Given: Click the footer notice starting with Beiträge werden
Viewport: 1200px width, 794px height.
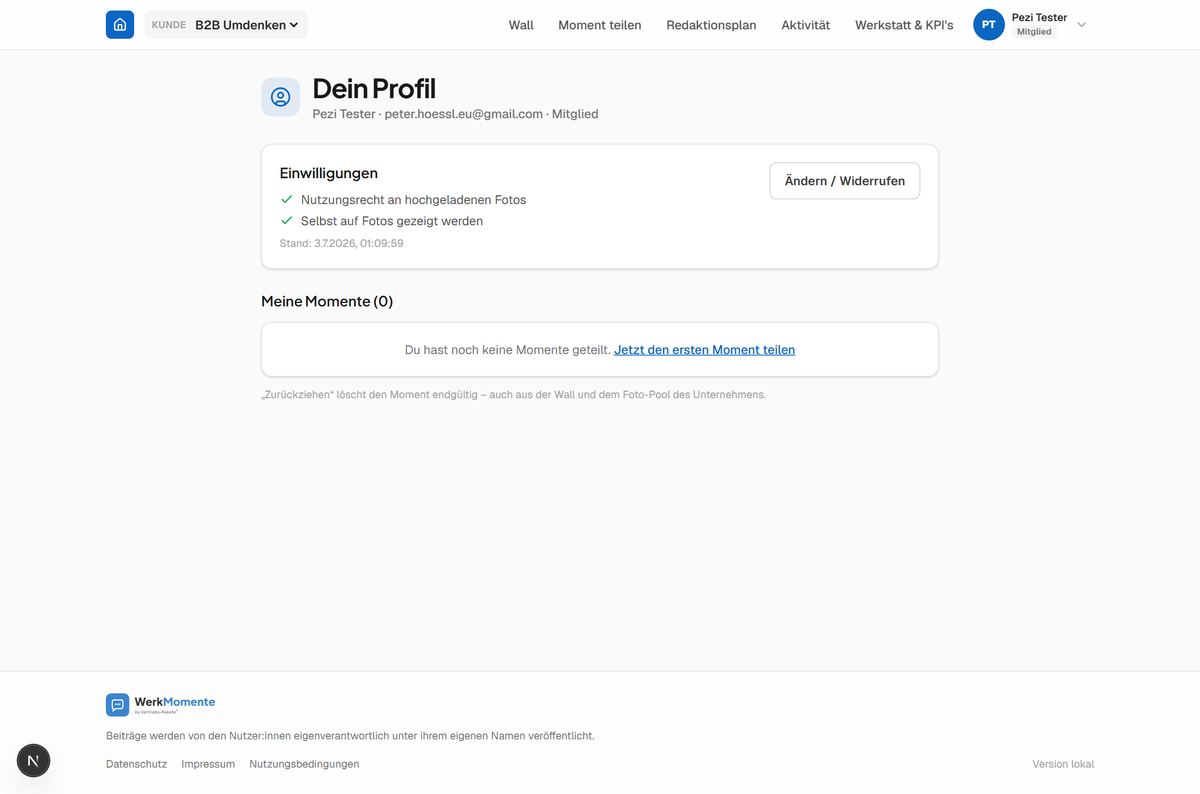Looking at the screenshot, I should point(350,736).
